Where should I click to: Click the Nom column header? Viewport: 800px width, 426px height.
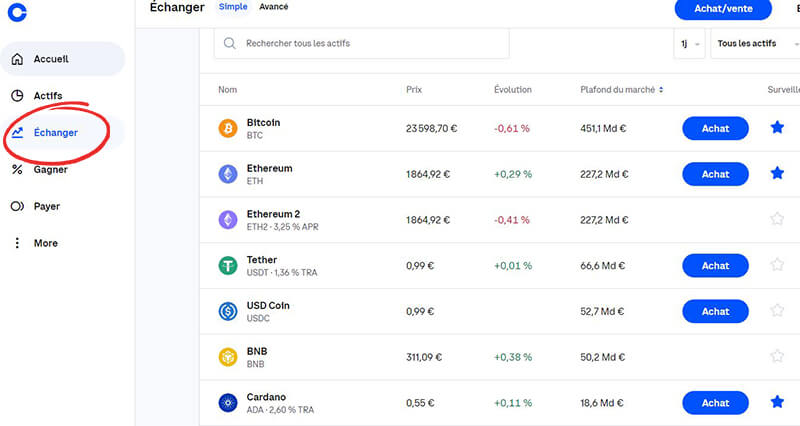(x=228, y=90)
